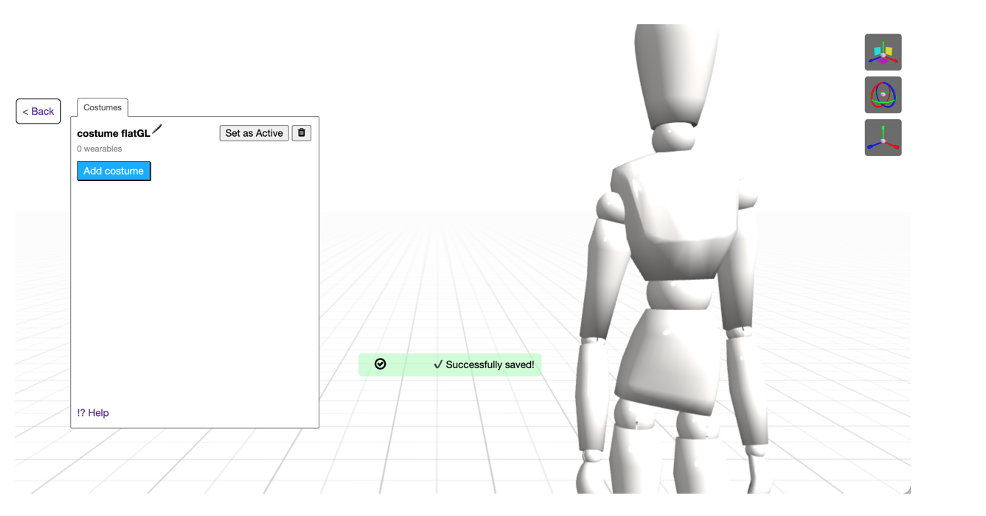The image size is (986, 516).
Task: Go back with the Back button
Action: click(38, 111)
